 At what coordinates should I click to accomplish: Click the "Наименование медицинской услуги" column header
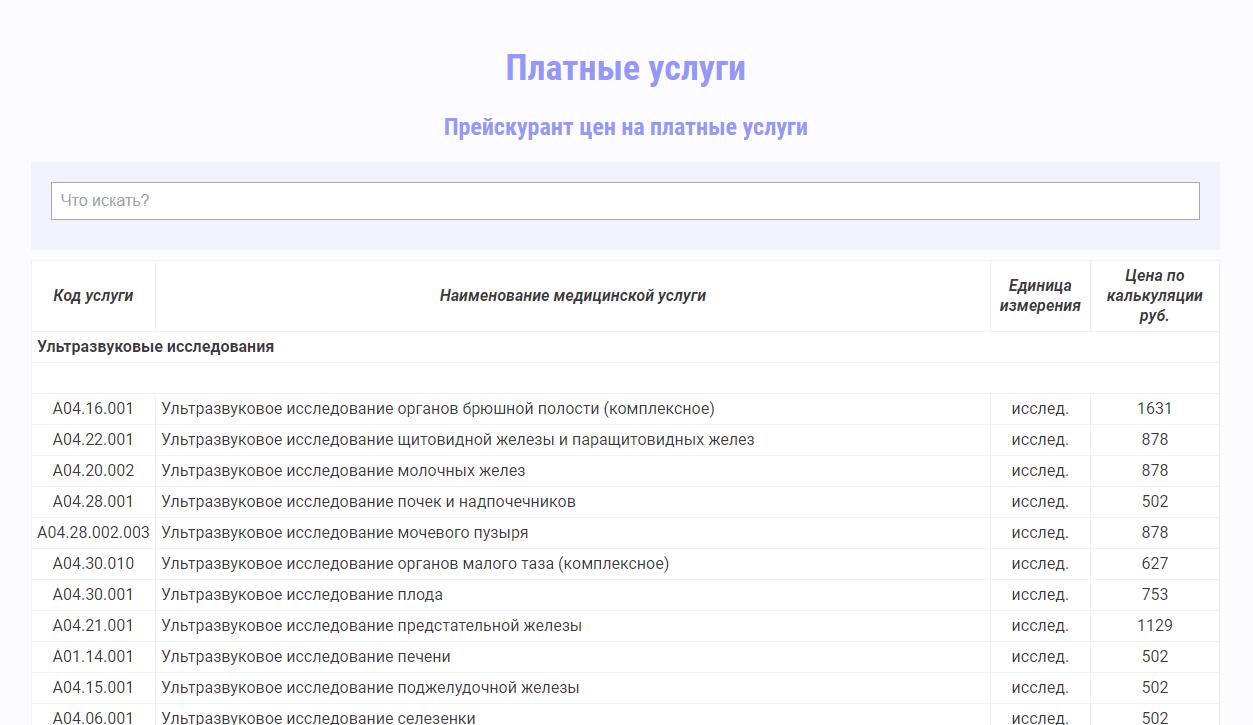coord(573,296)
